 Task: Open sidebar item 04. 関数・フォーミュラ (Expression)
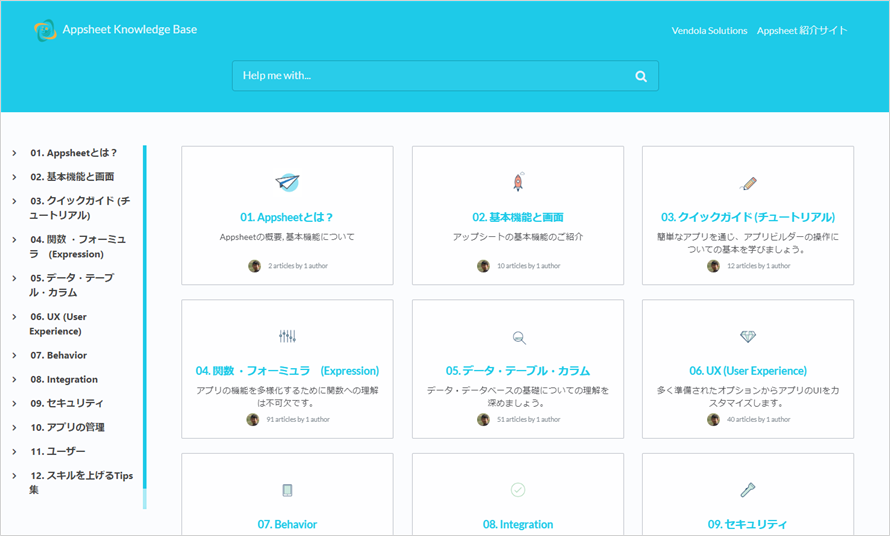pos(78,246)
